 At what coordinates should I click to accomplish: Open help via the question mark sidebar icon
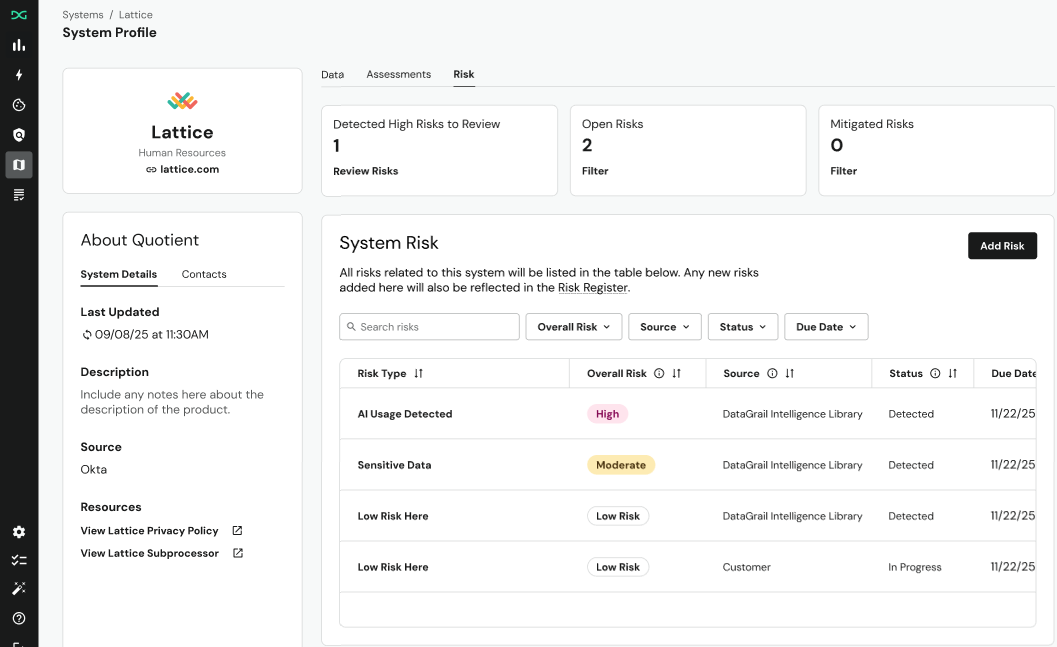point(19,618)
